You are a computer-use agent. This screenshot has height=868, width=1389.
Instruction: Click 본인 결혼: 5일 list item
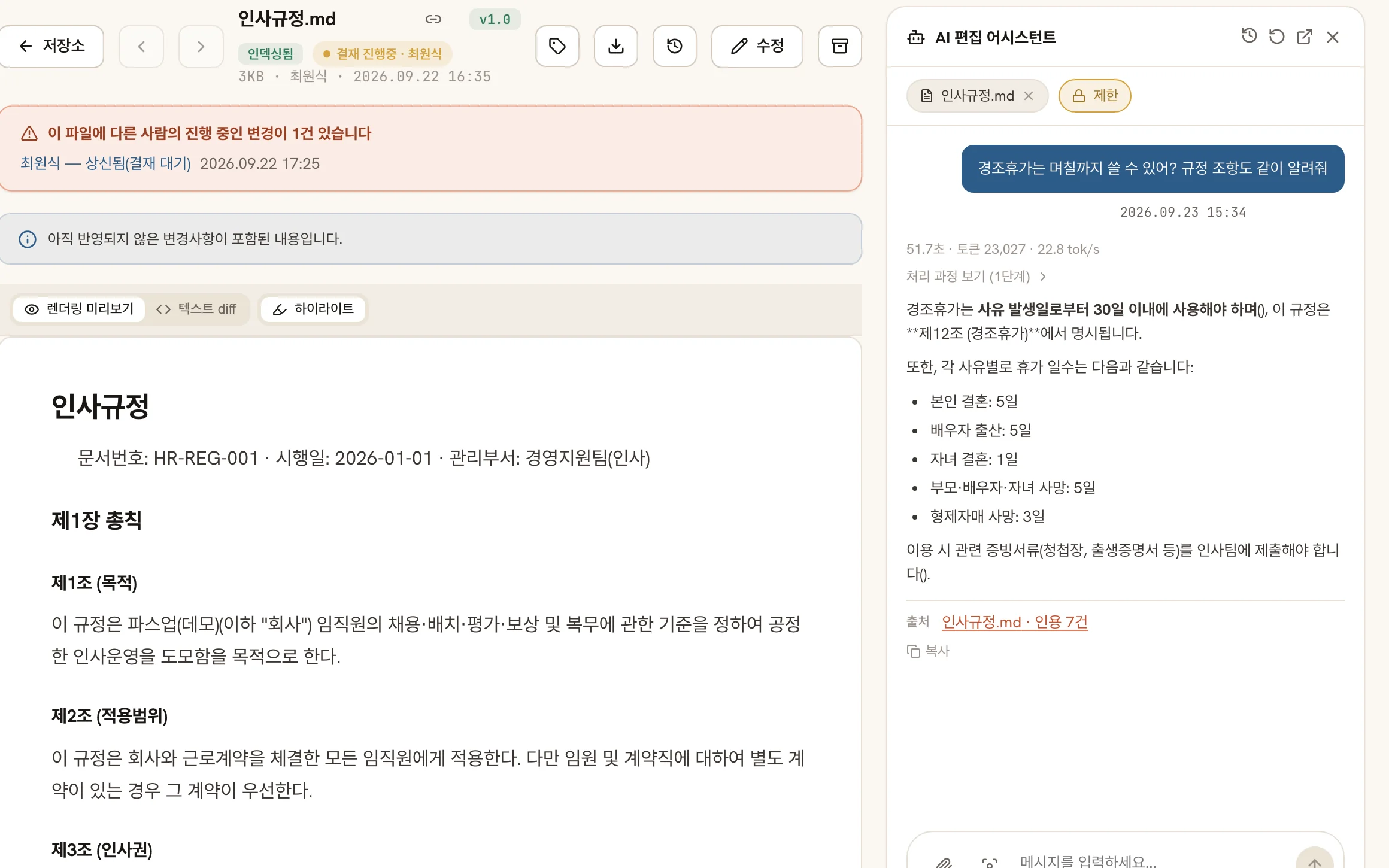tap(974, 402)
